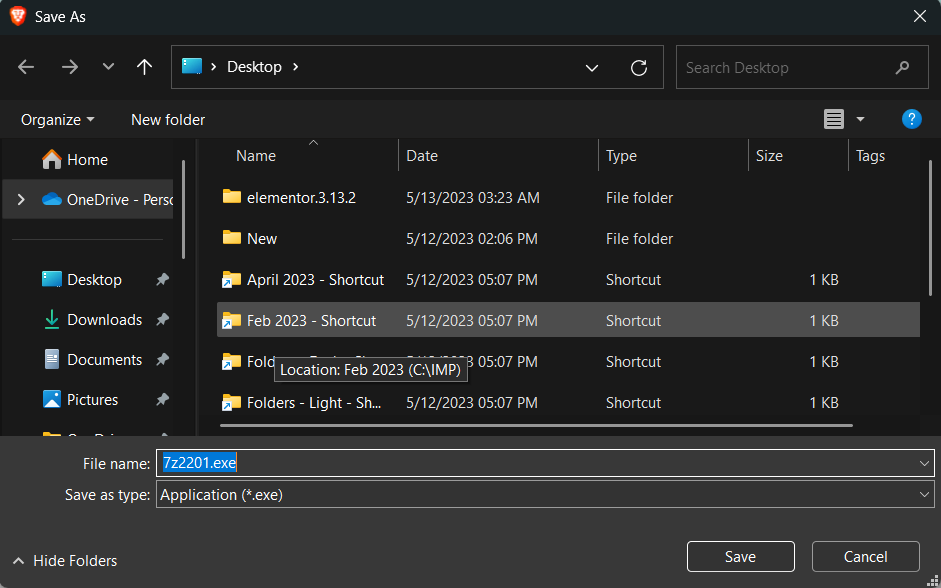The width and height of the screenshot is (941, 588).
Task: Click the search magnifier icon
Action: 903,68
